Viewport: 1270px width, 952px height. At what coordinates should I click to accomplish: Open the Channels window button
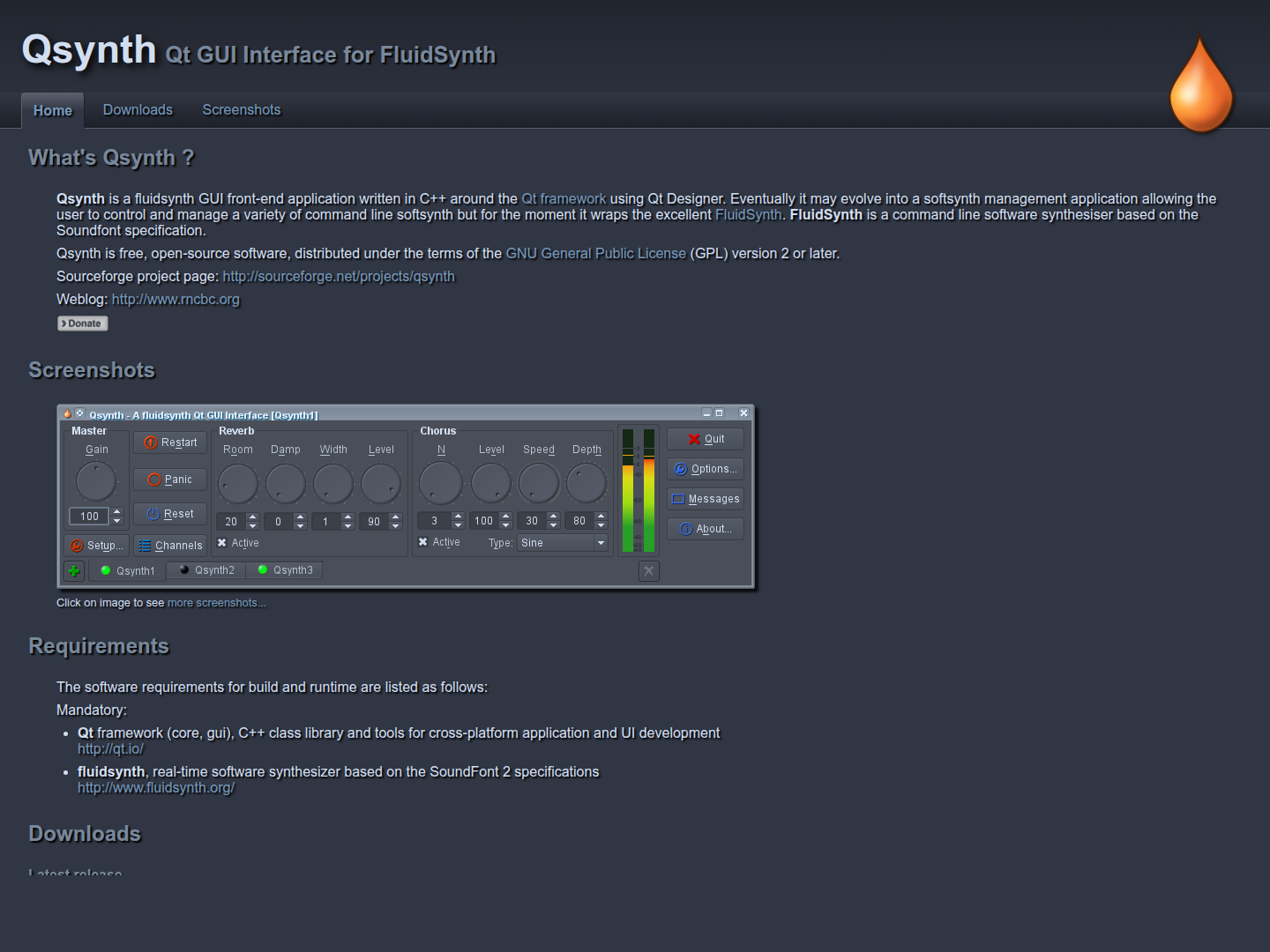pyautogui.click(x=170, y=546)
